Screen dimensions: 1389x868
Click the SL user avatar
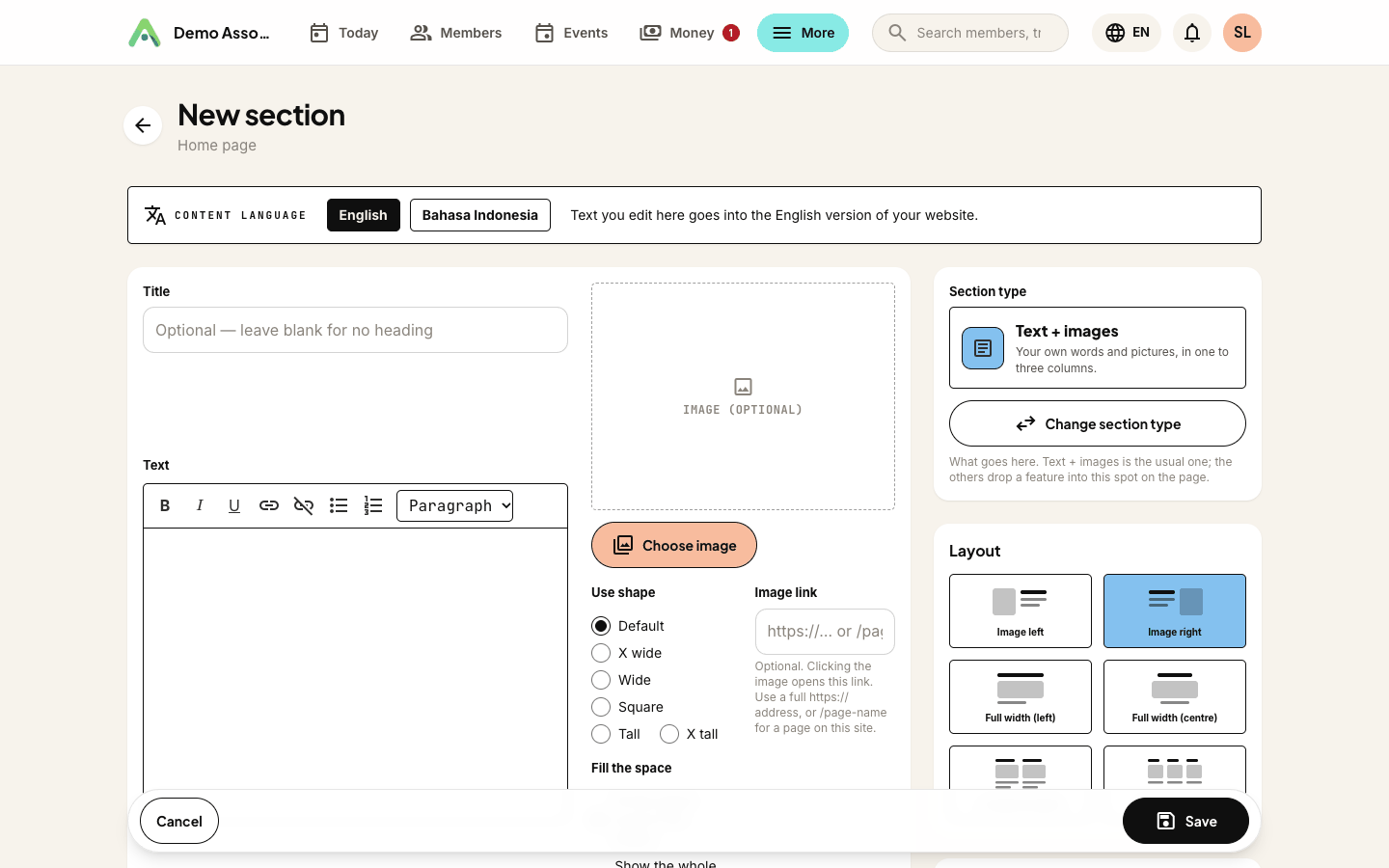coord(1242,33)
